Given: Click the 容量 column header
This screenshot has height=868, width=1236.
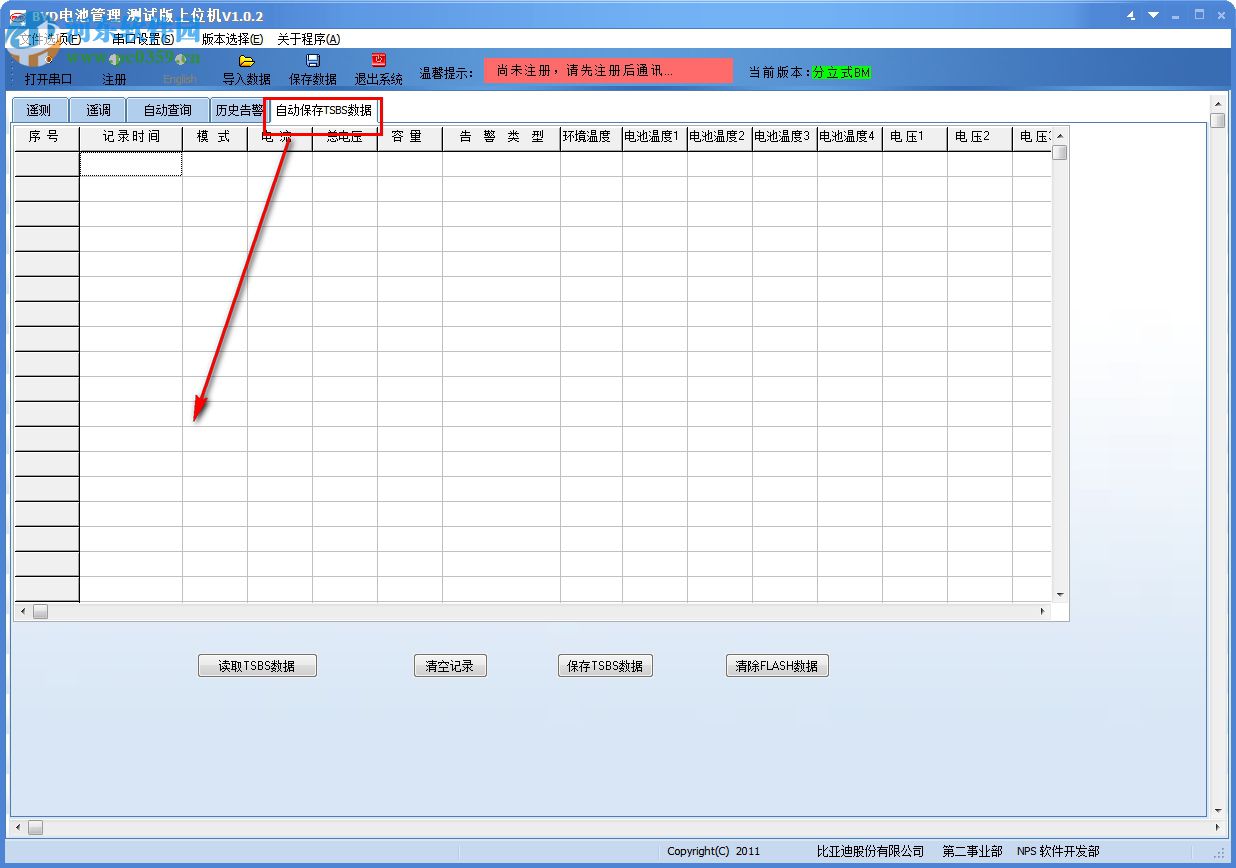Looking at the screenshot, I should tap(410, 137).
